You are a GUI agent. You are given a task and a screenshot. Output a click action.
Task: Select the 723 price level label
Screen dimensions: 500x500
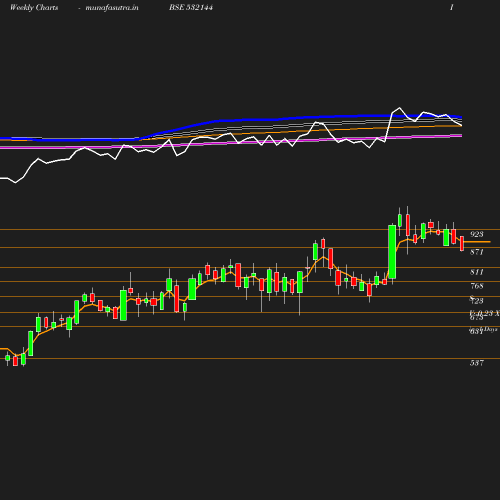click(x=477, y=301)
